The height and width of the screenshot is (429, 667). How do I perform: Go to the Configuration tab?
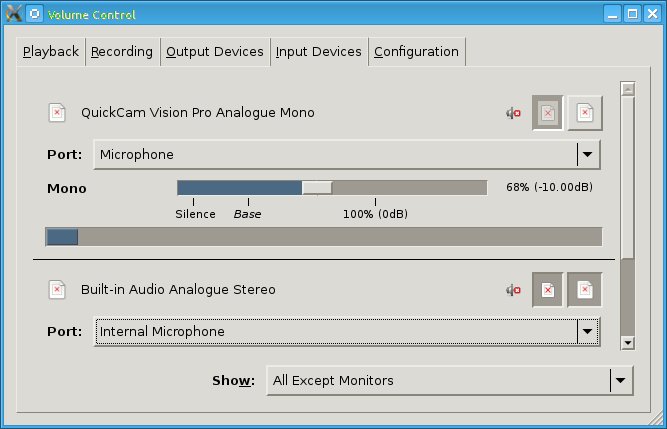click(416, 52)
